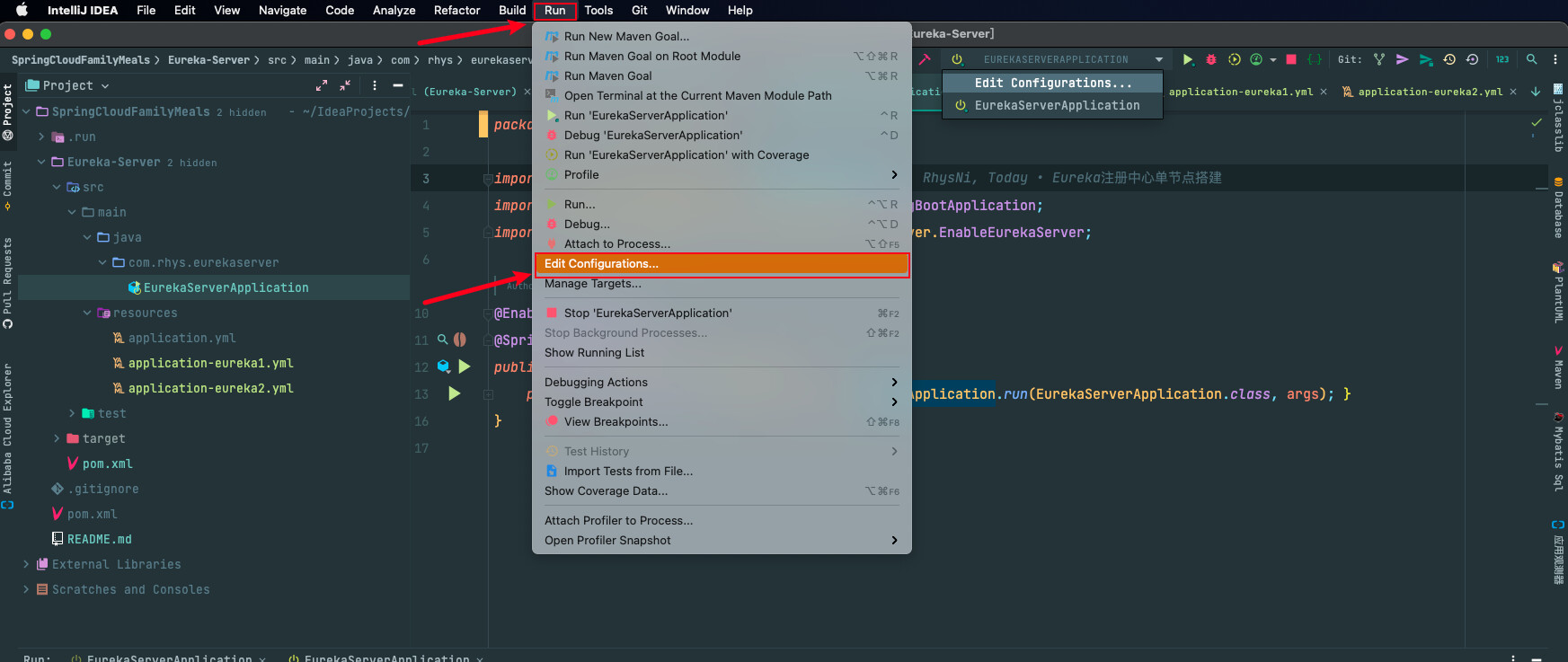Open the toolbar vertical dots menu
This screenshot has width=1568, height=662.
(1555, 59)
